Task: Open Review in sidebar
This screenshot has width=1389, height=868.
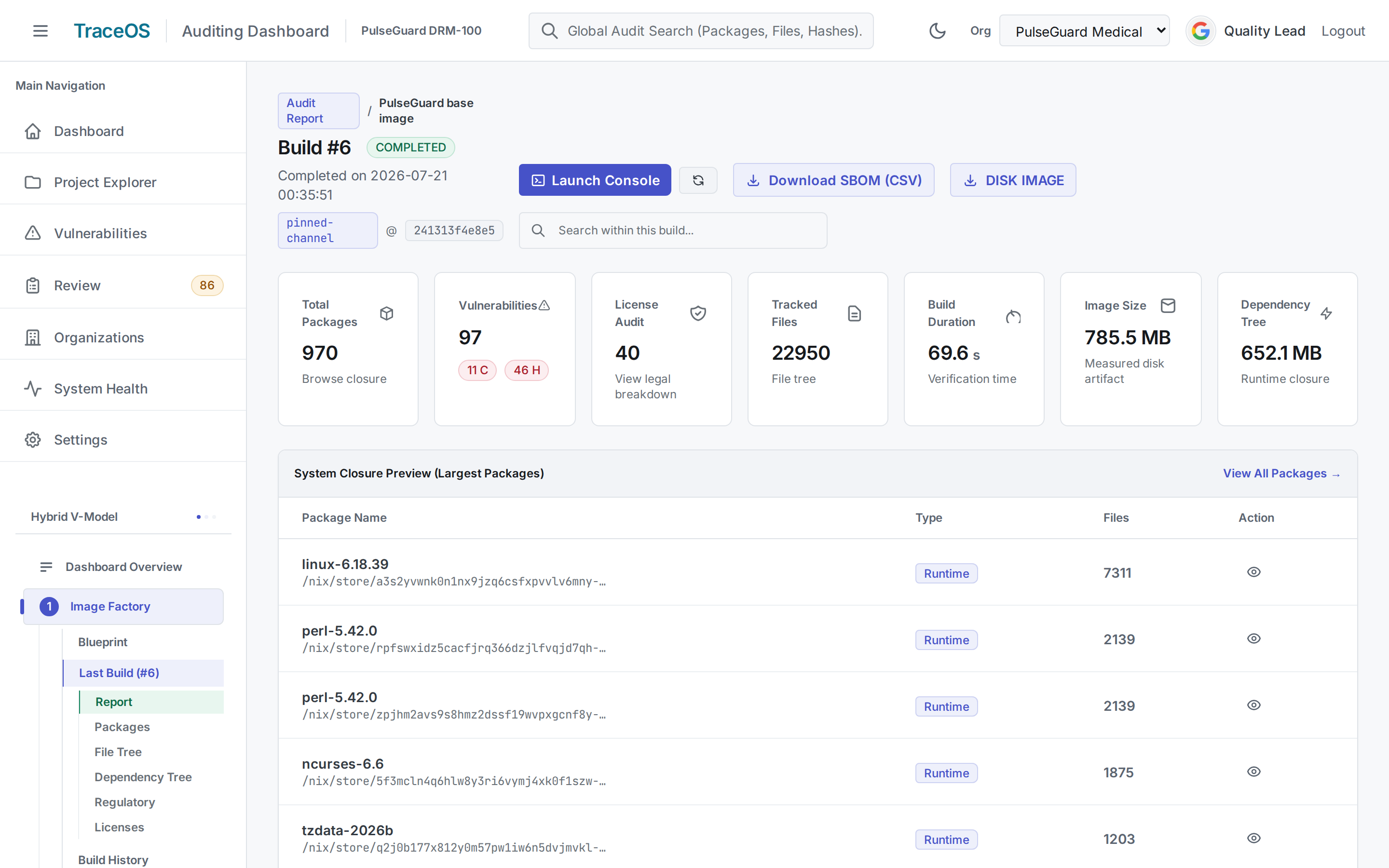Action: (123, 285)
